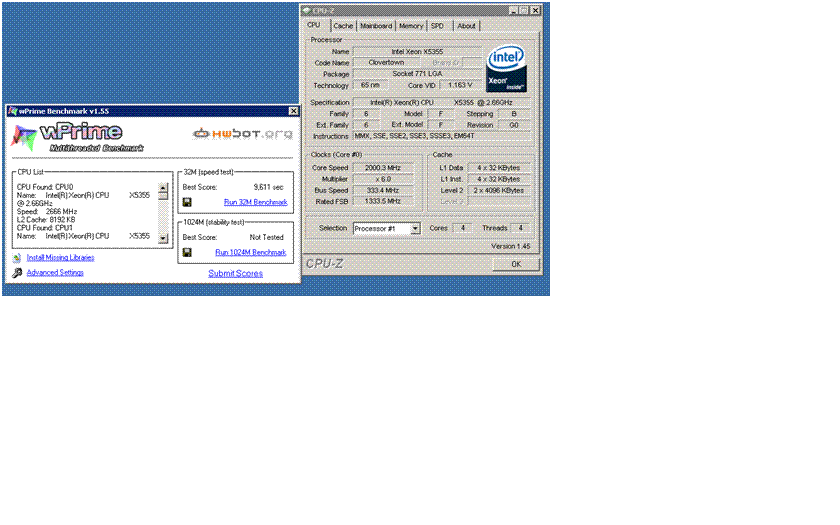The width and height of the screenshot is (840, 525).
Task: Click the hwbot.org logo
Action: coord(243,133)
